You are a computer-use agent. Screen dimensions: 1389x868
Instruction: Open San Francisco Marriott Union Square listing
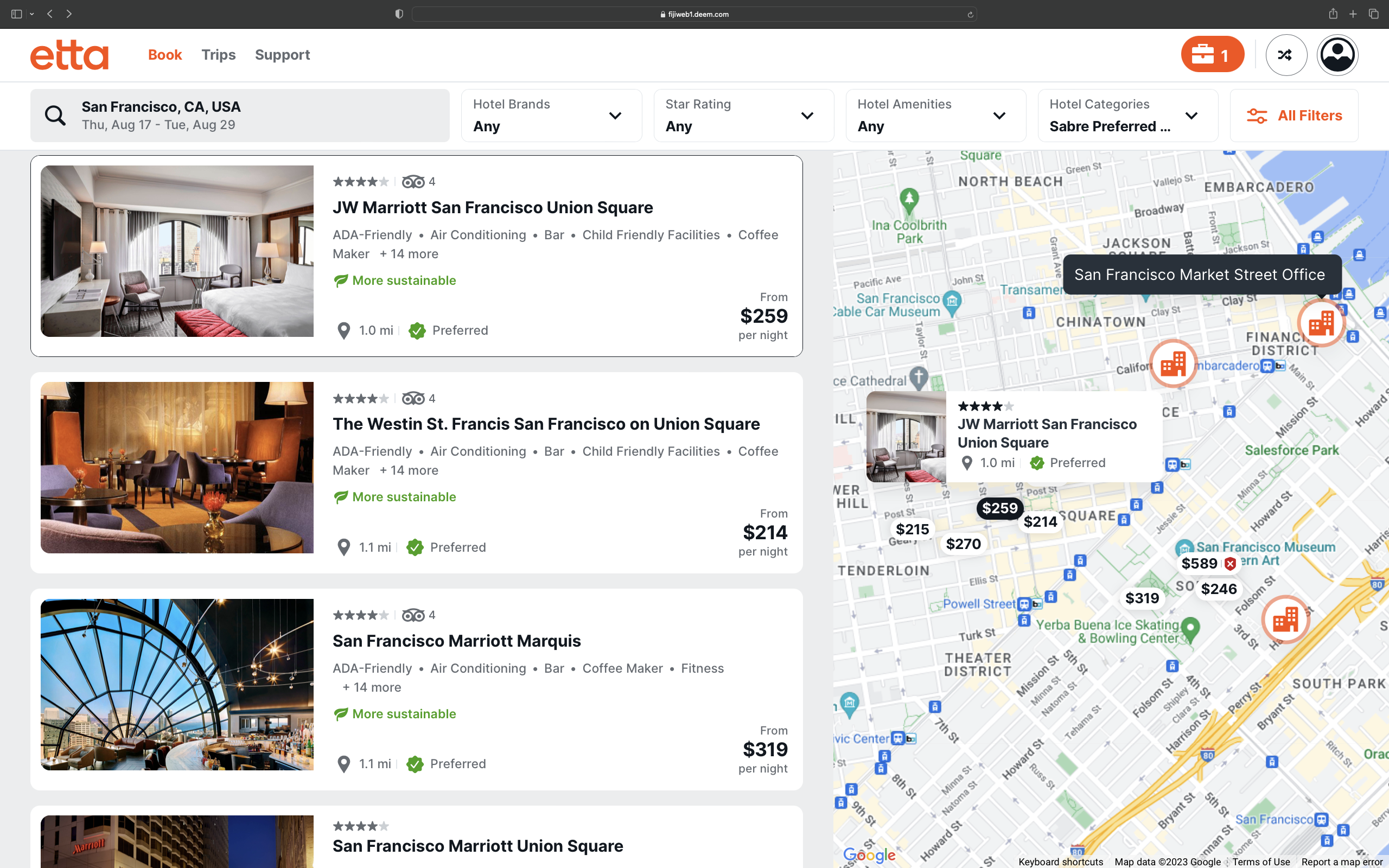[477, 846]
